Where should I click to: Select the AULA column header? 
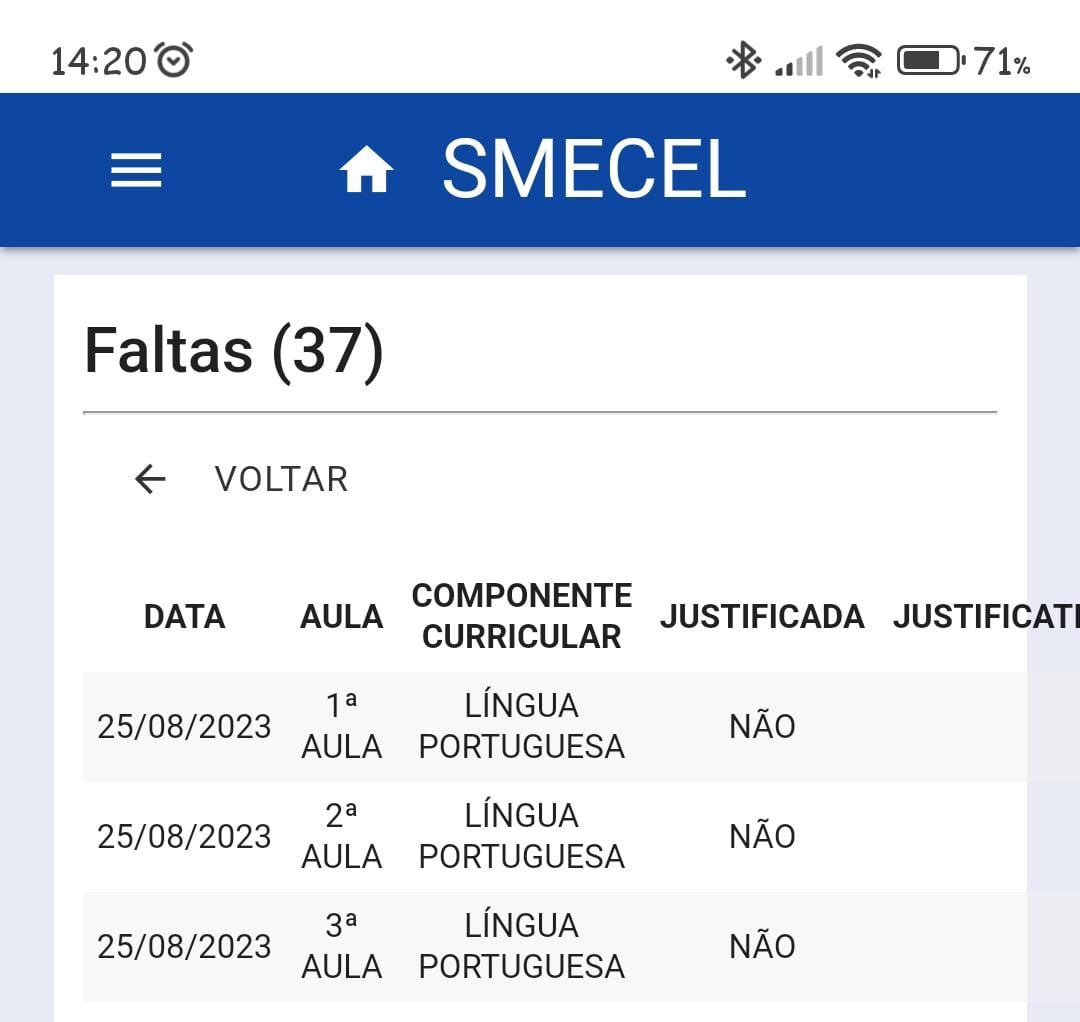click(342, 616)
